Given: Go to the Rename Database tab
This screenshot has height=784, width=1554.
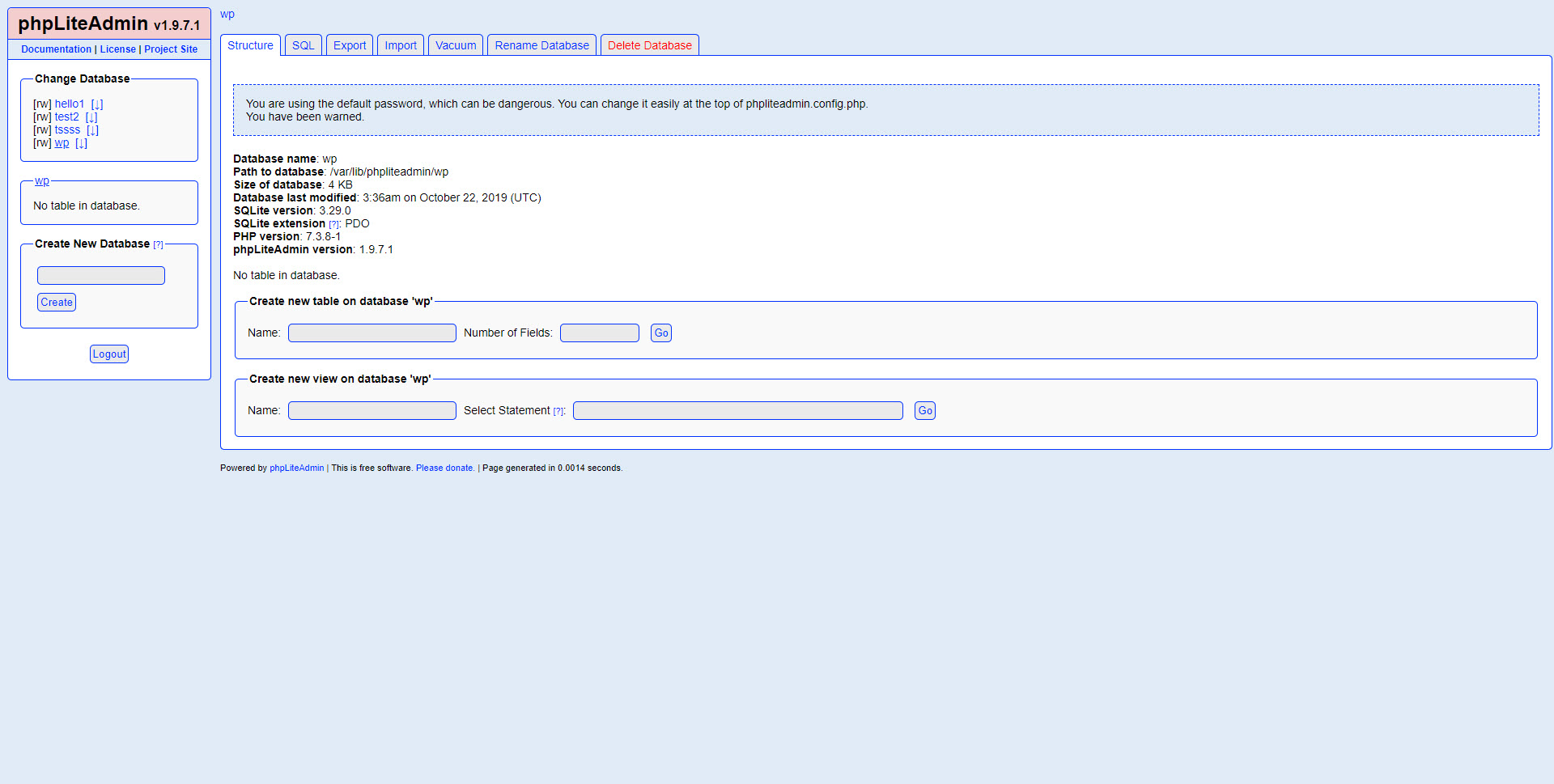Looking at the screenshot, I should (x=541, y=45).
